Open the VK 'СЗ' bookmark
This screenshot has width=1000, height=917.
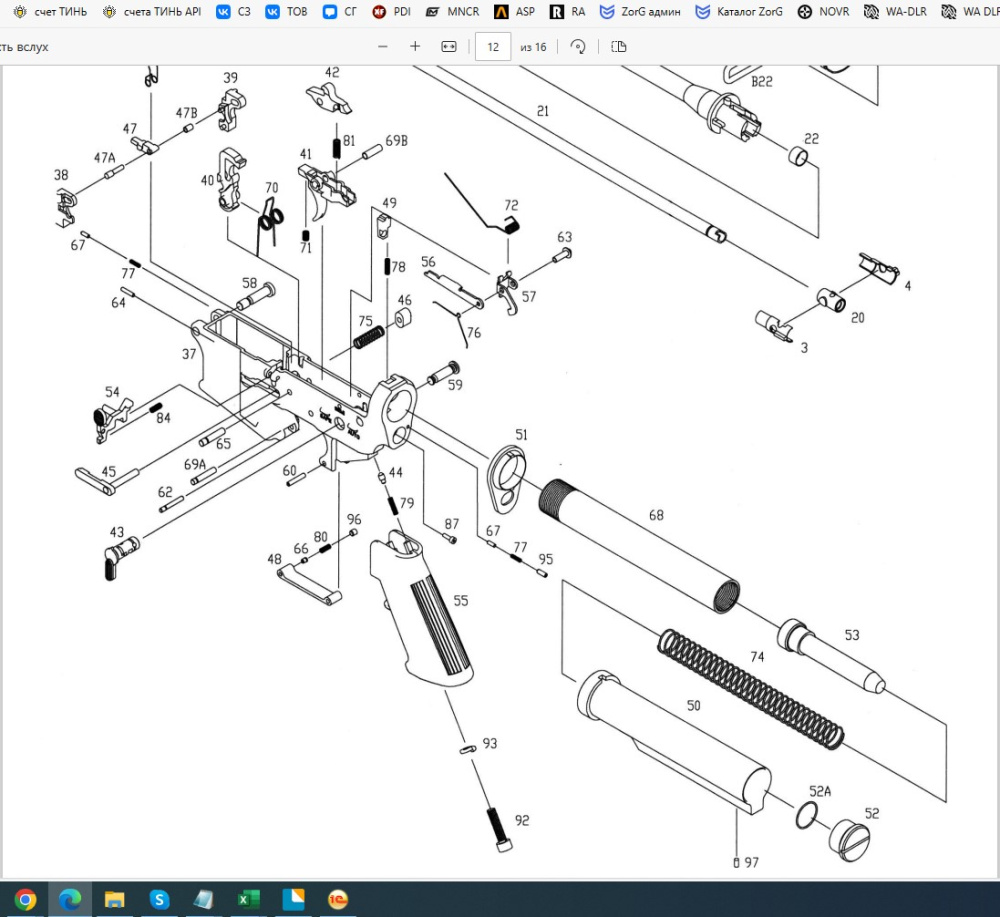(233, 11)
